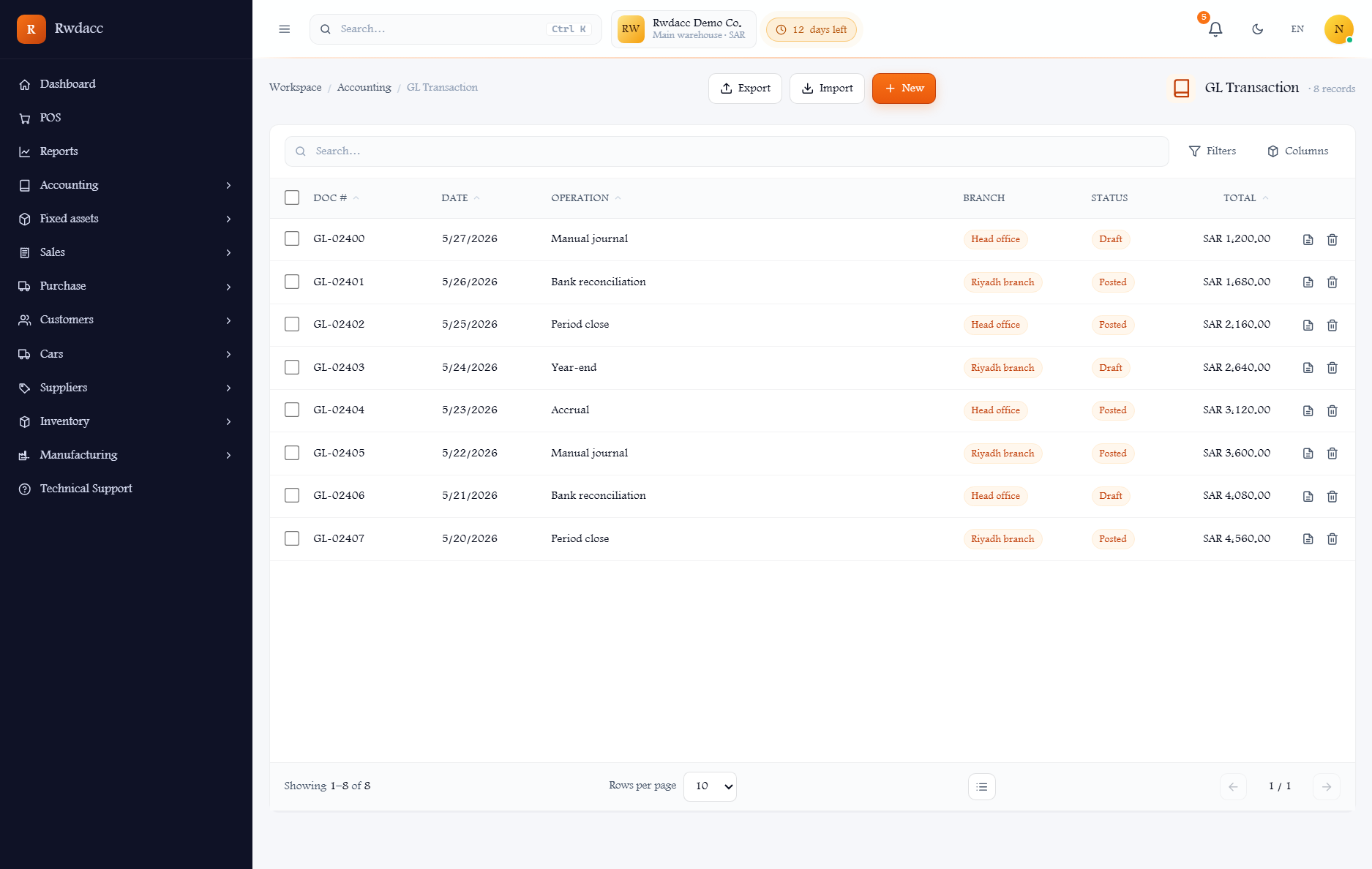Go to the Workspace breadcrumb link
The width and height of the screenshot is (1372, 869).
pyautogui.click(x=295, y=87)
